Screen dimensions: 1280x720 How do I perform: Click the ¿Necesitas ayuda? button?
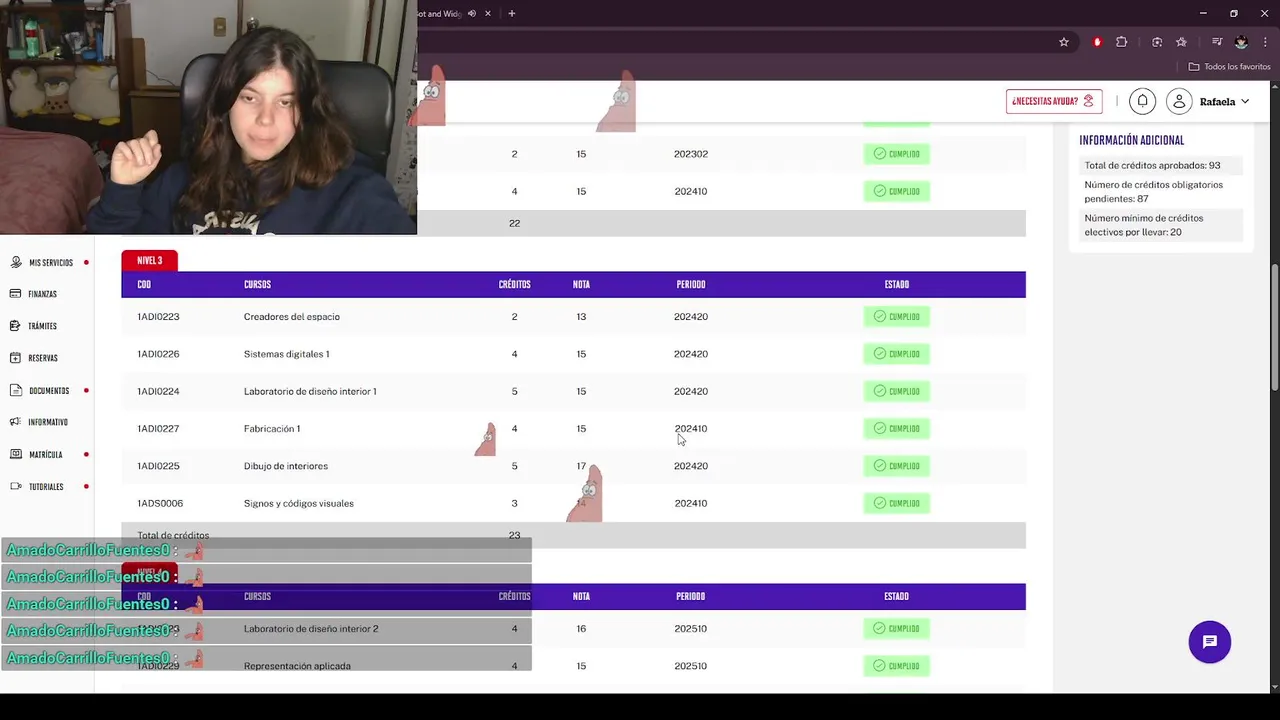point(1054,101)
